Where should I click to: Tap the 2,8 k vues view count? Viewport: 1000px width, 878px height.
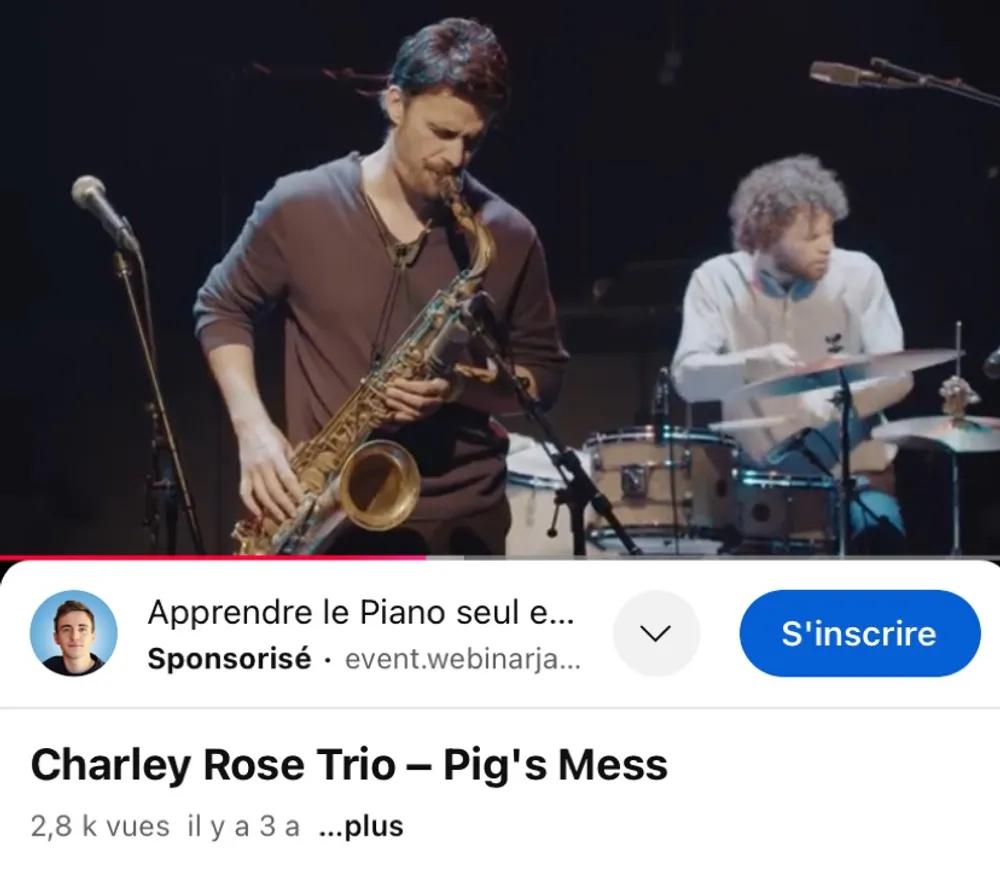click(x=100, y=826)
